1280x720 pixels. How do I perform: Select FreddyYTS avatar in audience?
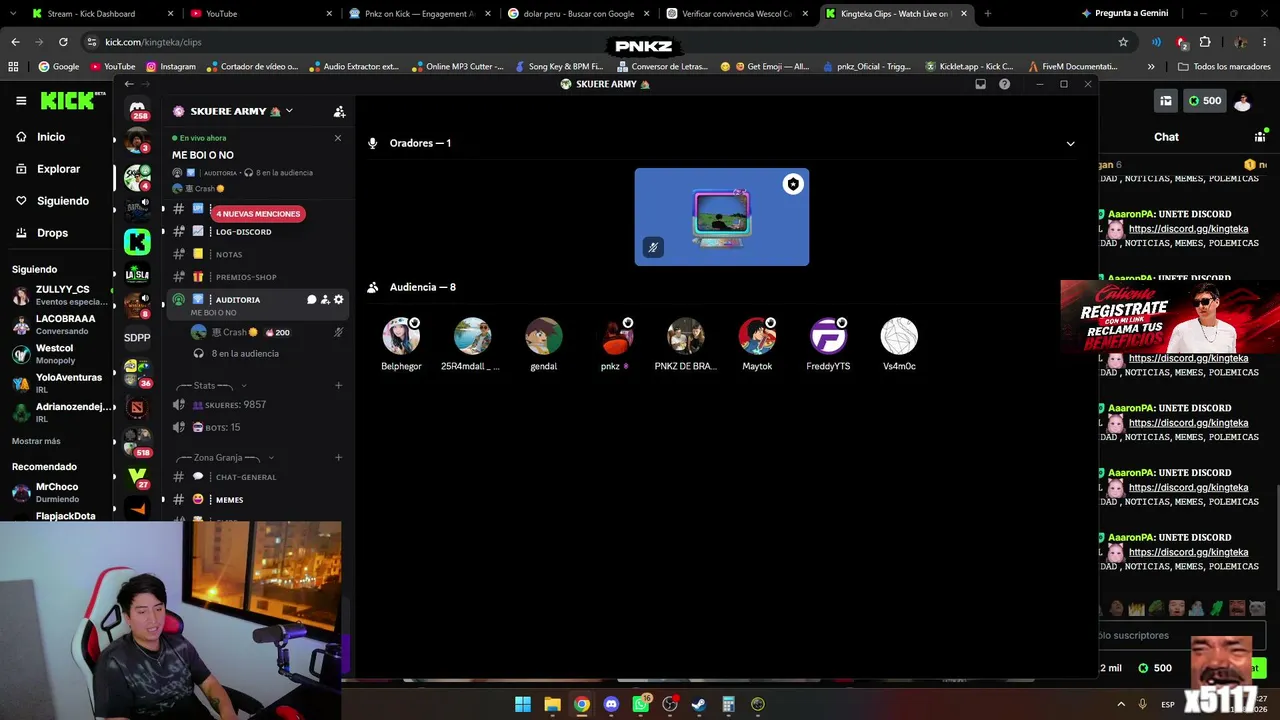(x=828, y=336)
